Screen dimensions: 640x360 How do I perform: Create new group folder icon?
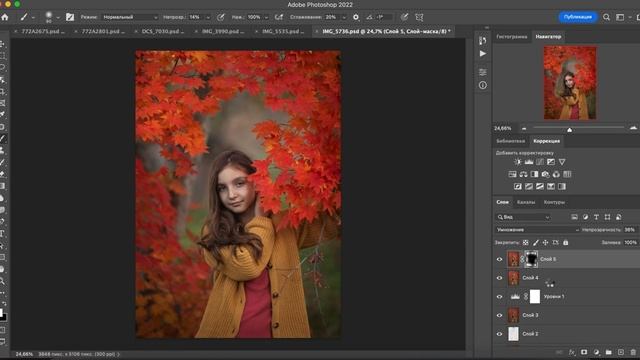point(609,352)
